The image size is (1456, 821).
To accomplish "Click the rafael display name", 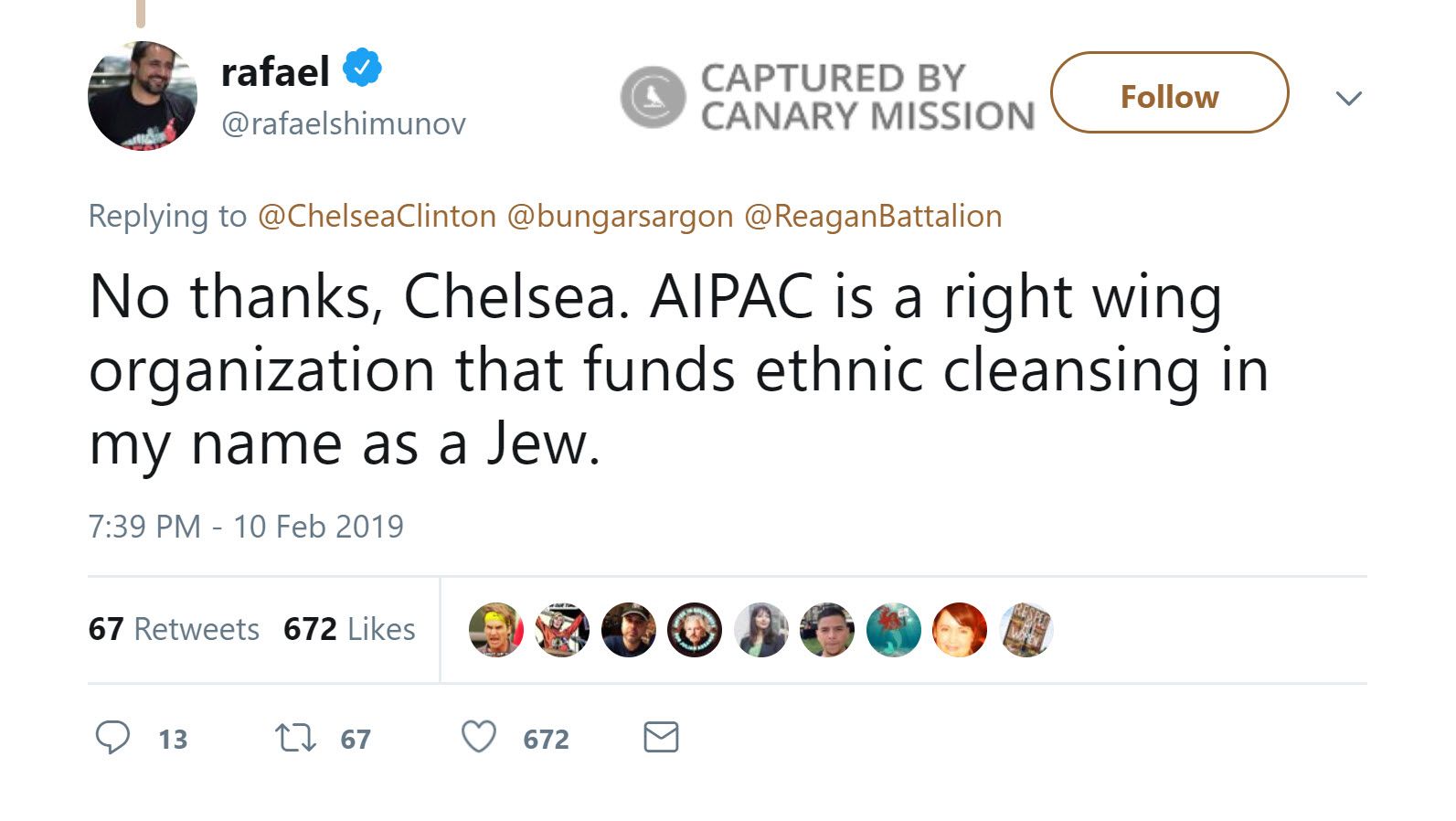I will click(275, 72).
